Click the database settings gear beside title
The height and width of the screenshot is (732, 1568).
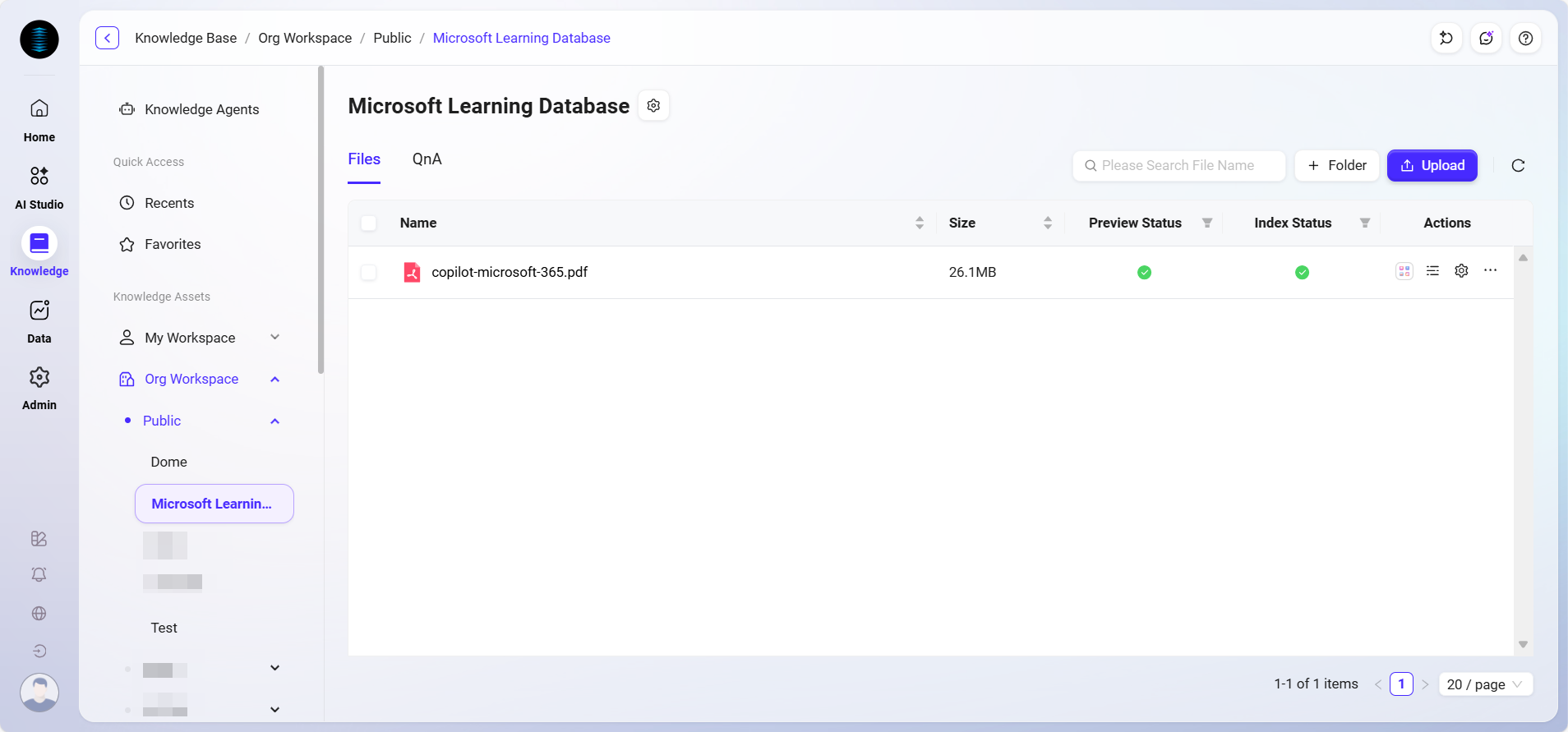tap(653, 106)
